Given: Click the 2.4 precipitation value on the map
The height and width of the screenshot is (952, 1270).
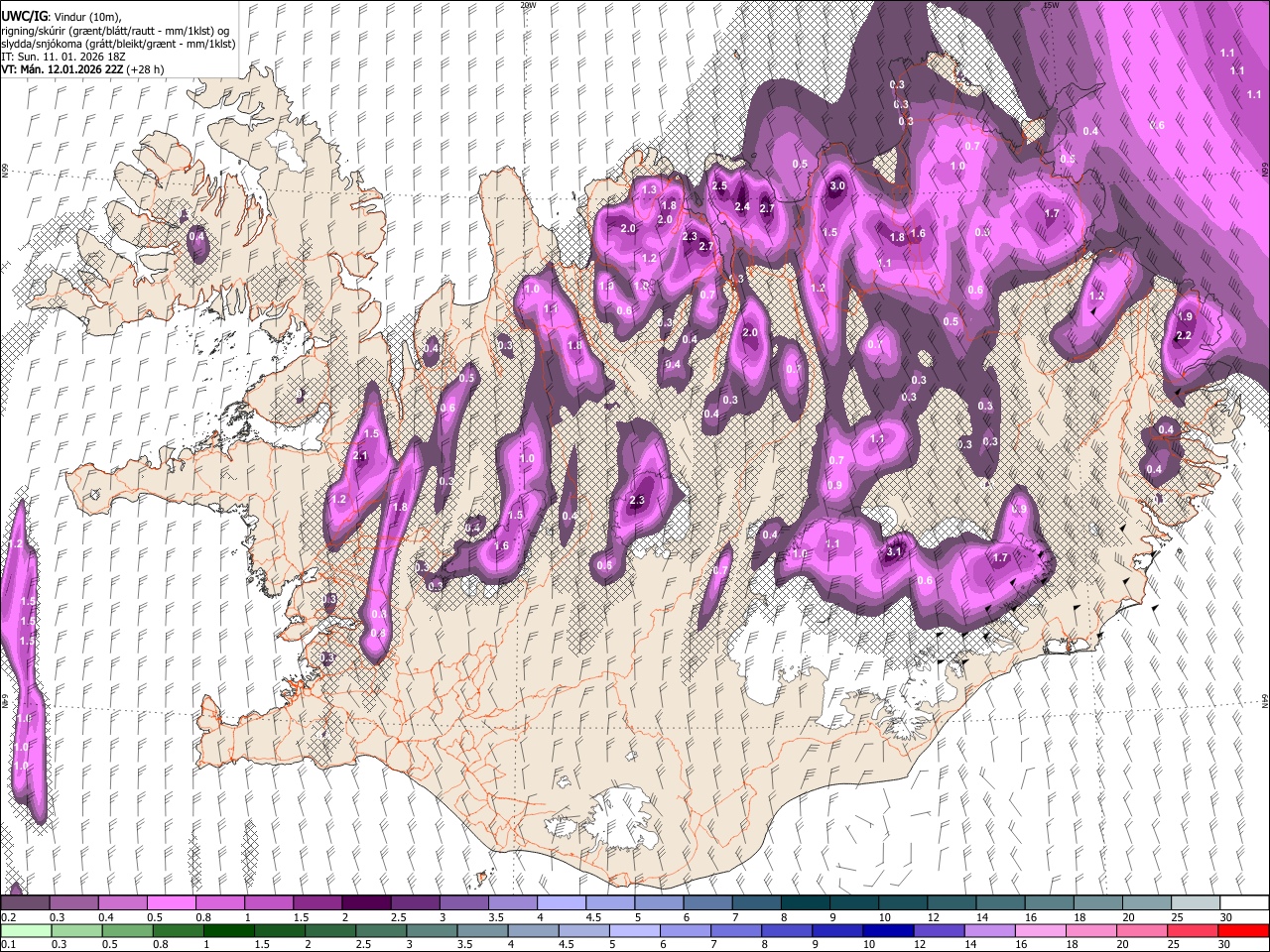Looking at the screenshot, I should (742, 206).
